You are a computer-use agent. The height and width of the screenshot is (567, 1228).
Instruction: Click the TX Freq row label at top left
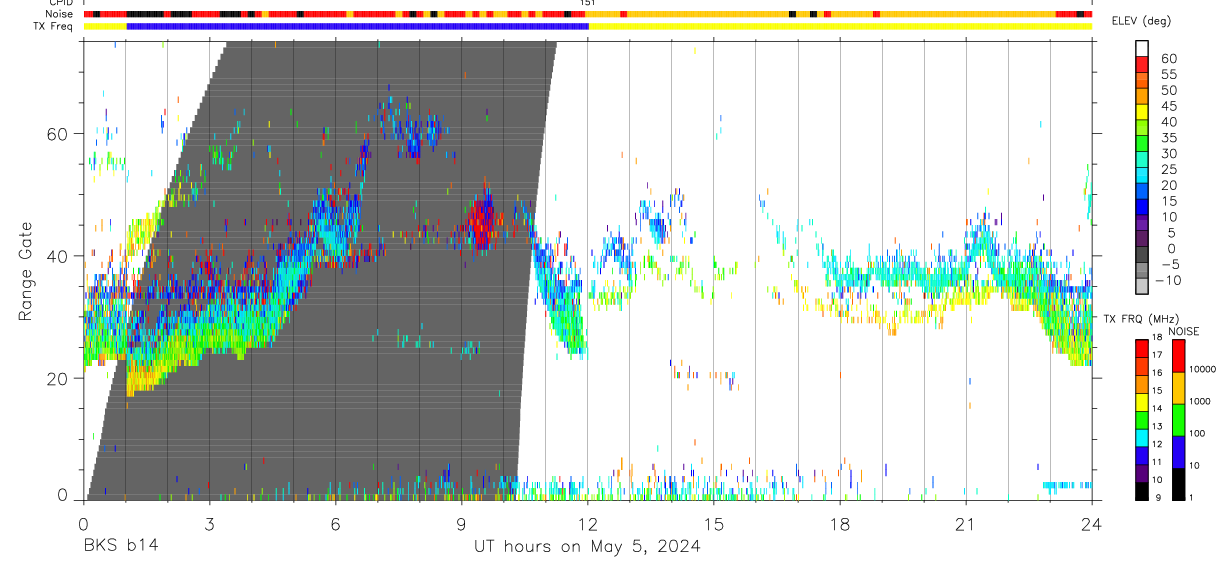click(x=55, y=26)
